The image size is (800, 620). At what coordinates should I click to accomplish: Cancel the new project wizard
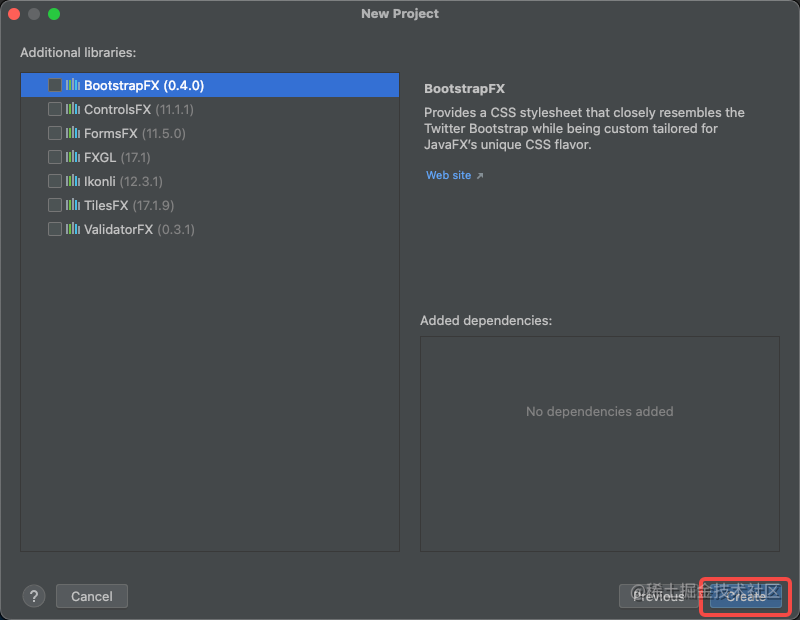91,595
